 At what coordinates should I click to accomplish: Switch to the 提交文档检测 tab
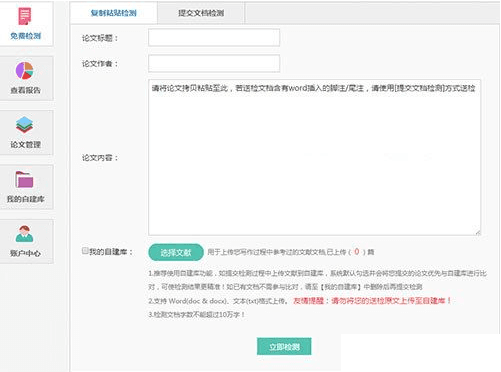click(x=201, y=13)
